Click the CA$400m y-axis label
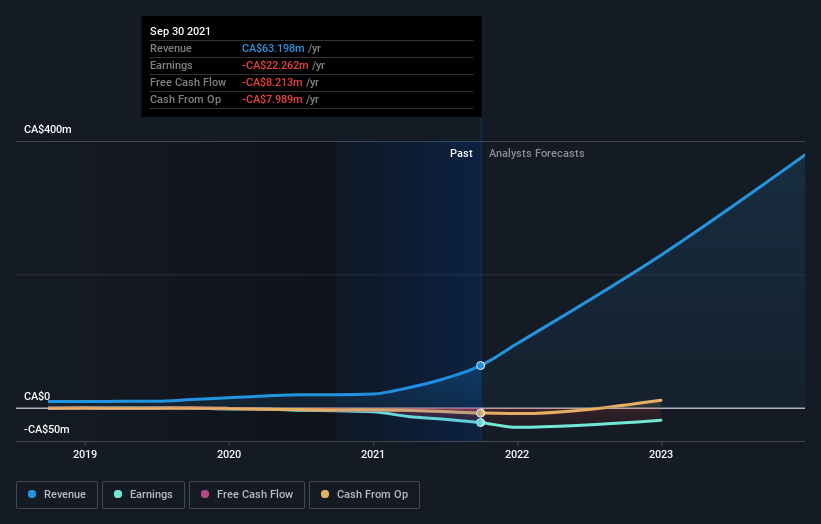821x524 pixels. tap(48, 129)
